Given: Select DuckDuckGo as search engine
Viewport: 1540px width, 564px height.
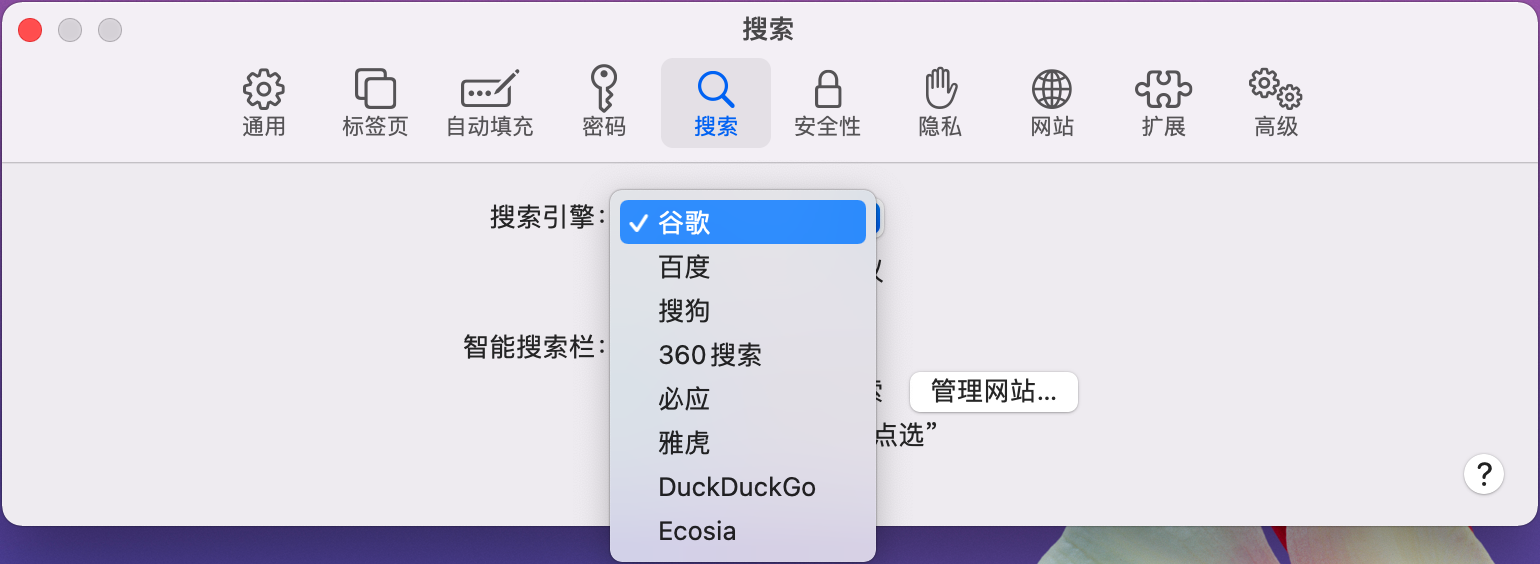Looking at the screenshot, I should pyautogui.click(x=743, y=487).
